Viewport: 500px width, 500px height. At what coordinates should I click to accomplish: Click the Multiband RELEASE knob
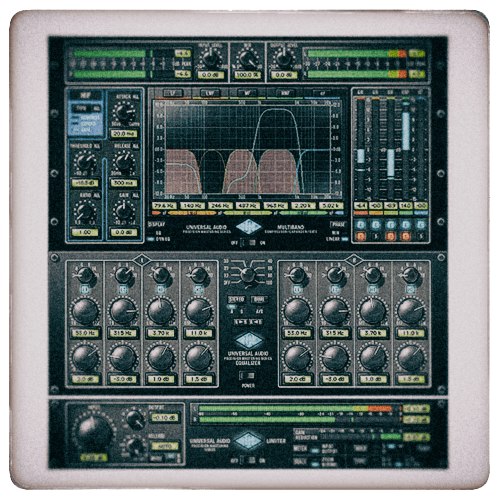pos(124,162)
